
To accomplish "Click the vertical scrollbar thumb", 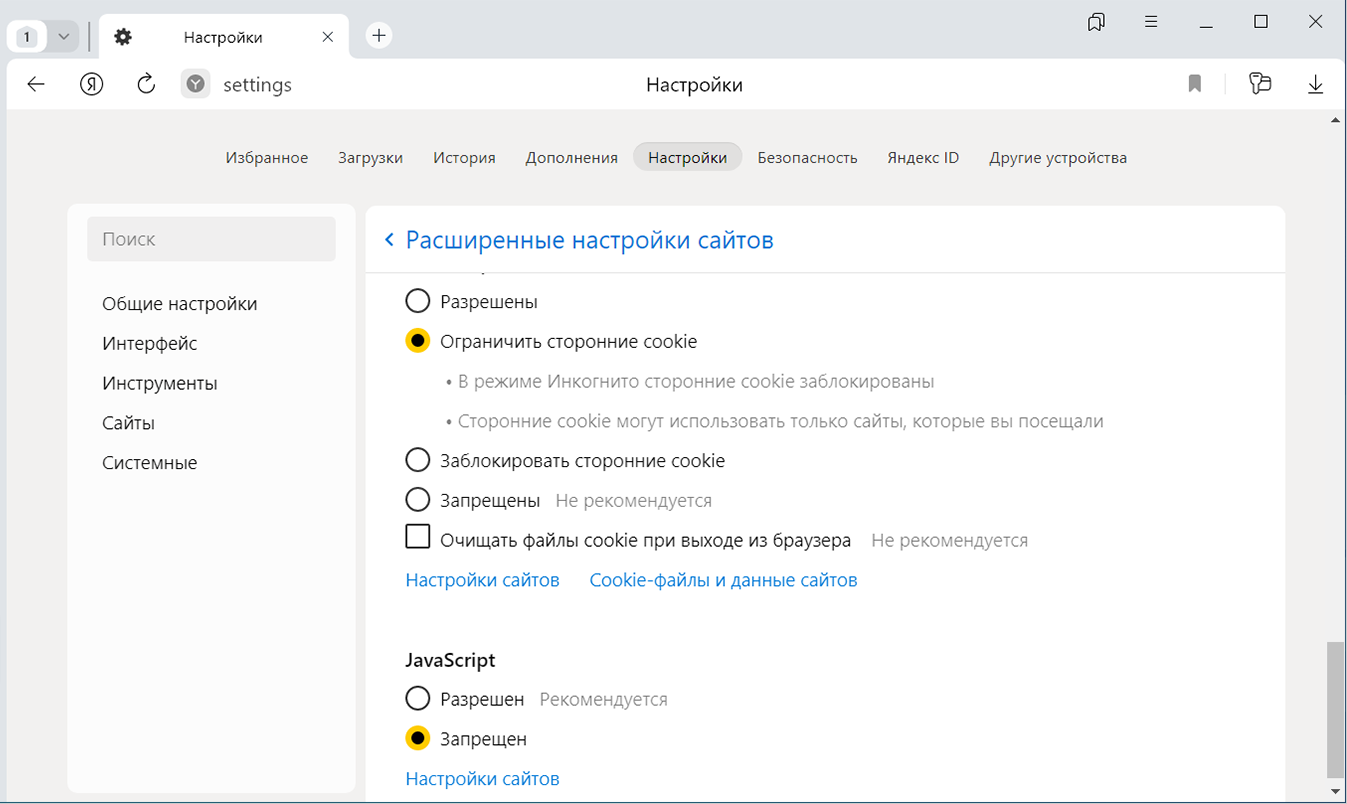I will pyautogui.click(x=1335, y=708).
